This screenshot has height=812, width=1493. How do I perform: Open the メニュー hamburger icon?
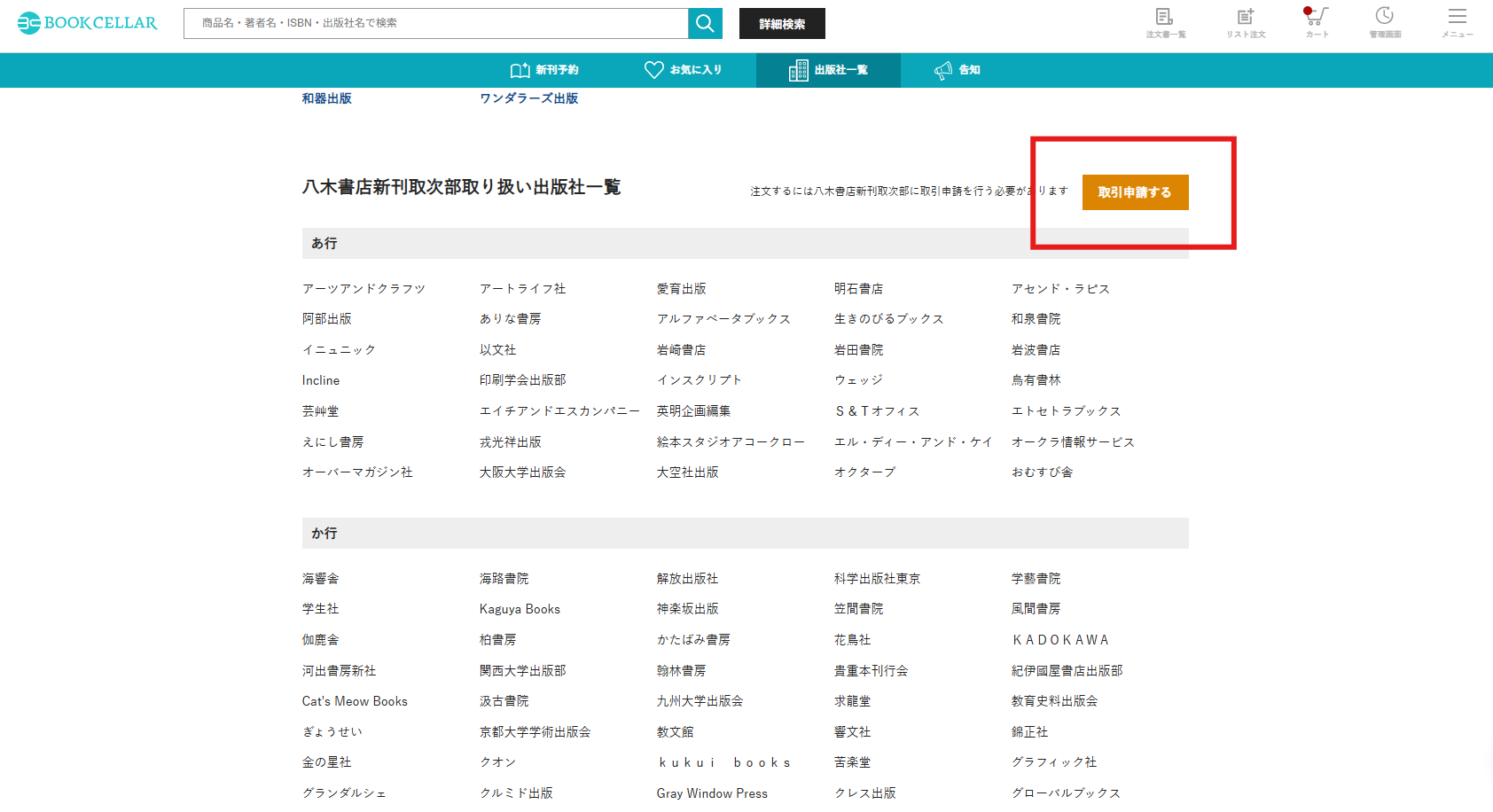(1457, 22)
